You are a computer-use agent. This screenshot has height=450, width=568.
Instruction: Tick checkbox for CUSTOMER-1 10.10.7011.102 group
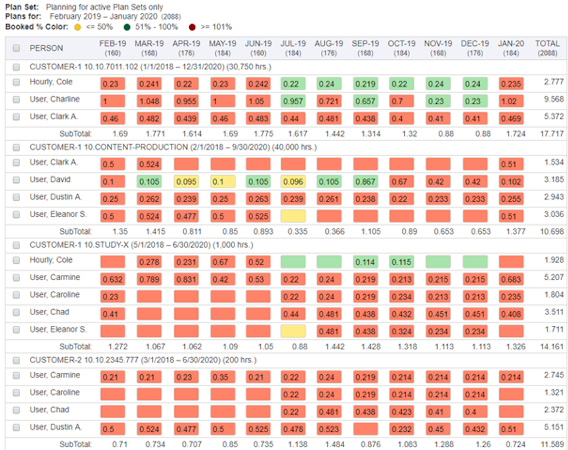(16, 67)
